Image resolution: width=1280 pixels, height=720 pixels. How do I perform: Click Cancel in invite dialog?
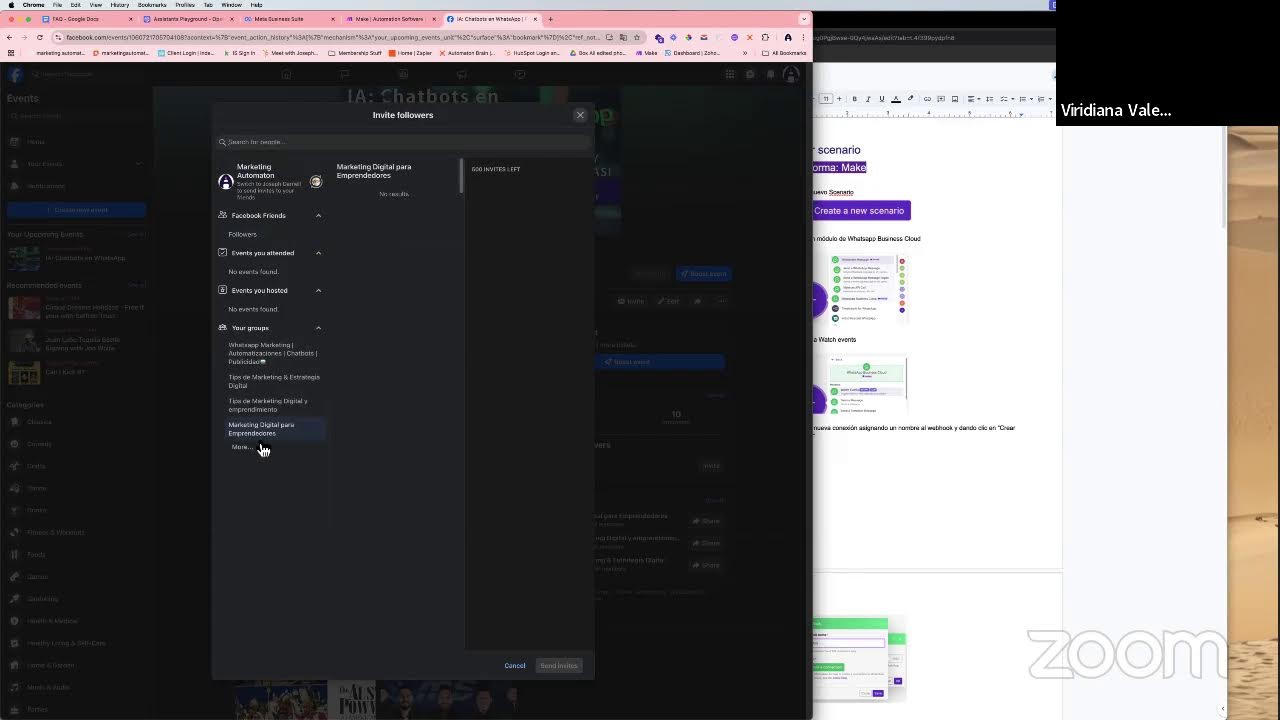515,666
